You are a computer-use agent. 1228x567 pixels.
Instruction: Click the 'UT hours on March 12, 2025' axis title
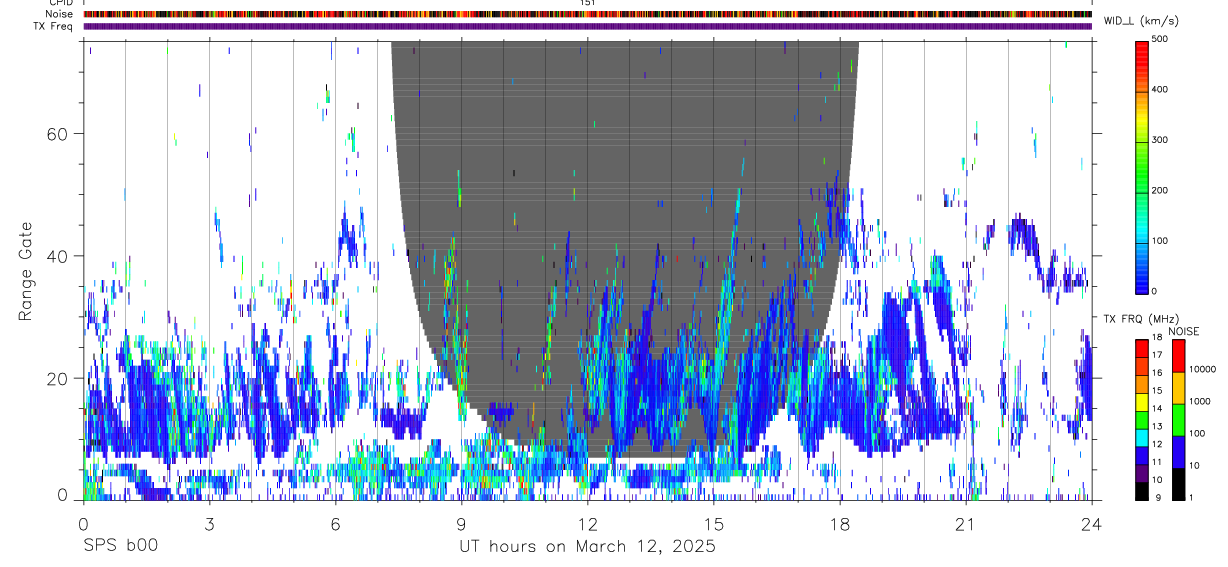click(x=587, y=547)
